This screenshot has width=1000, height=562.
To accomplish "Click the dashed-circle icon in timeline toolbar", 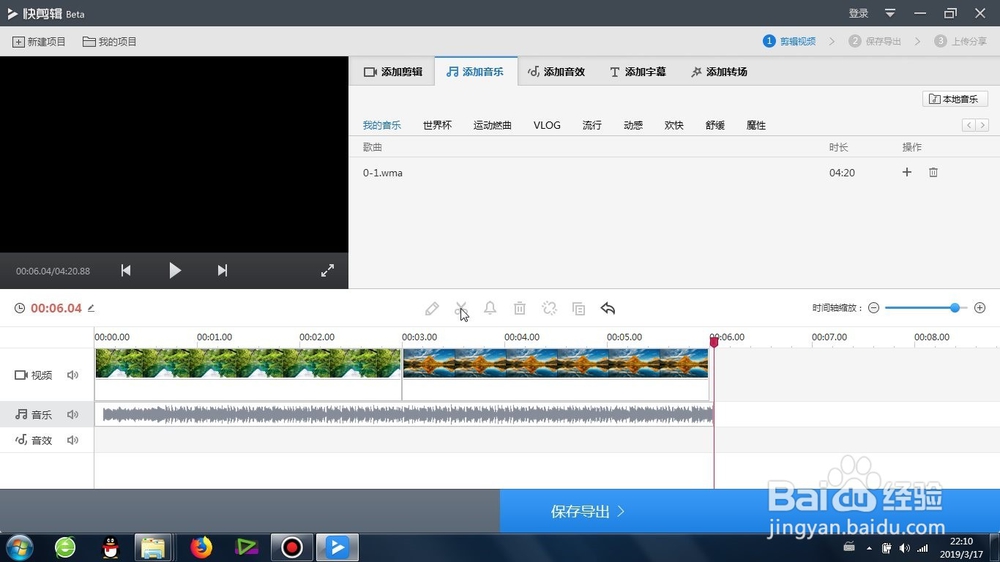I will tap(549, 309).
